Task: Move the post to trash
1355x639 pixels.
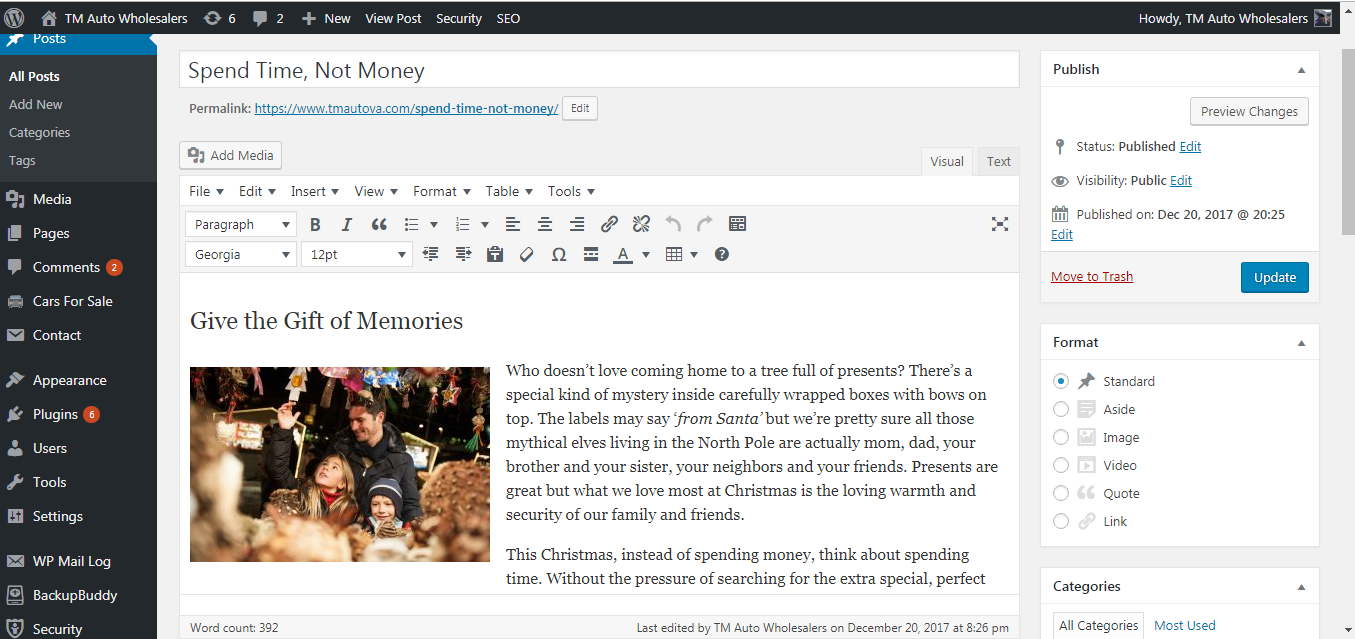Action: [x=1092, y=276]
